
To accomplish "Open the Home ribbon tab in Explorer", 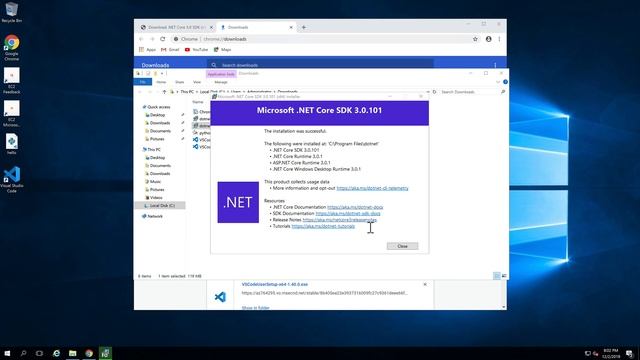I will [161, 82].
